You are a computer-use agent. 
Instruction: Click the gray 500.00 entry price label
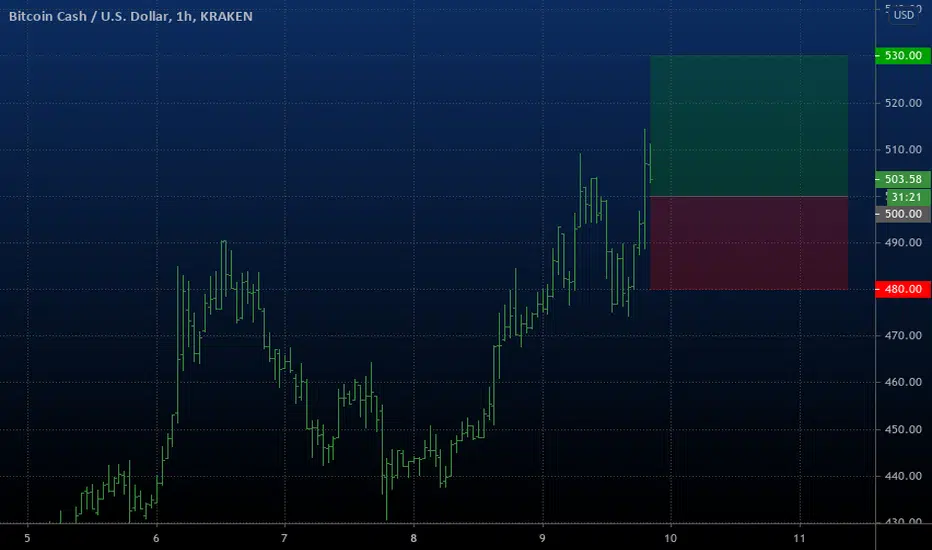pyautogui.click(x=903, y=214)
